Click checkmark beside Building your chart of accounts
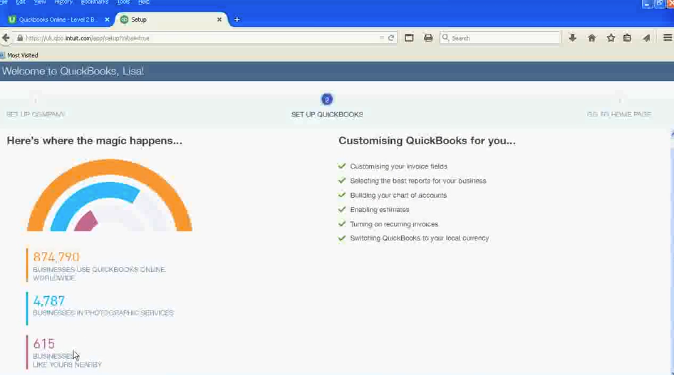The image size is (674, 375). [342, 195]
